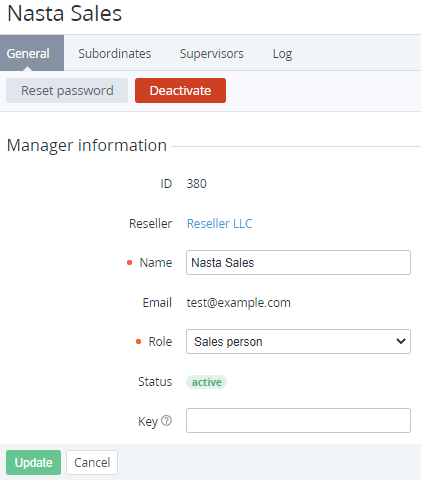Screen dimensions: 421x482
Task: Click the Key help question mark icon
Action: pos(166,421)
